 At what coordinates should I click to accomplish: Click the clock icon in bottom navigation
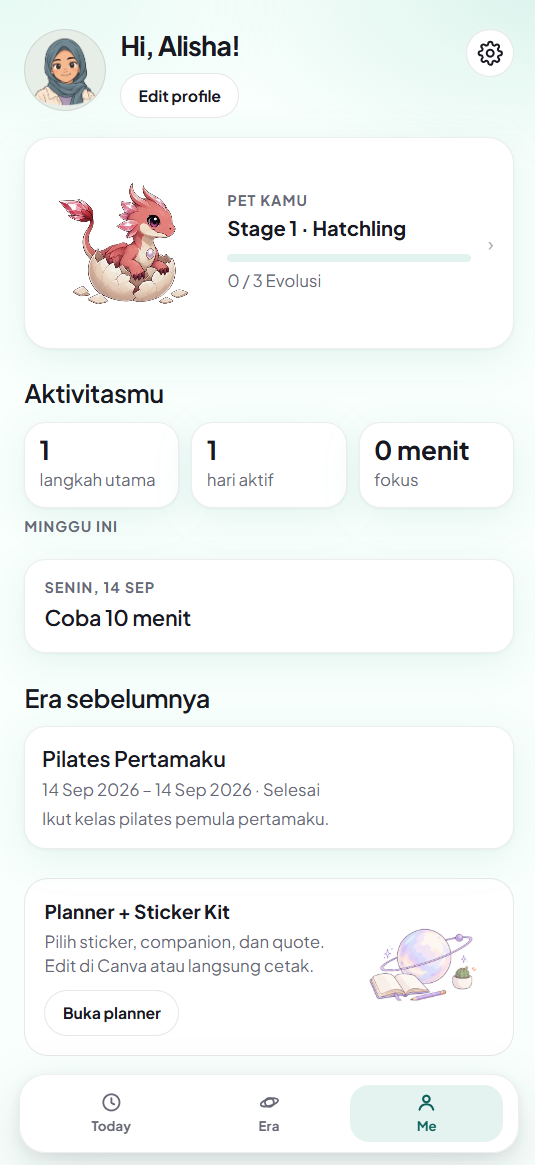point(111,1103)
